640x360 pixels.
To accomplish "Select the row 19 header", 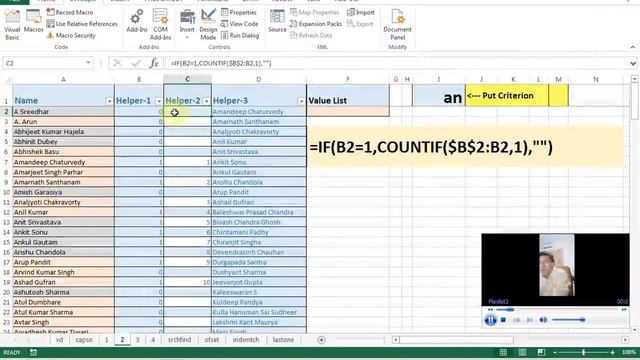I will coord(6,282).
